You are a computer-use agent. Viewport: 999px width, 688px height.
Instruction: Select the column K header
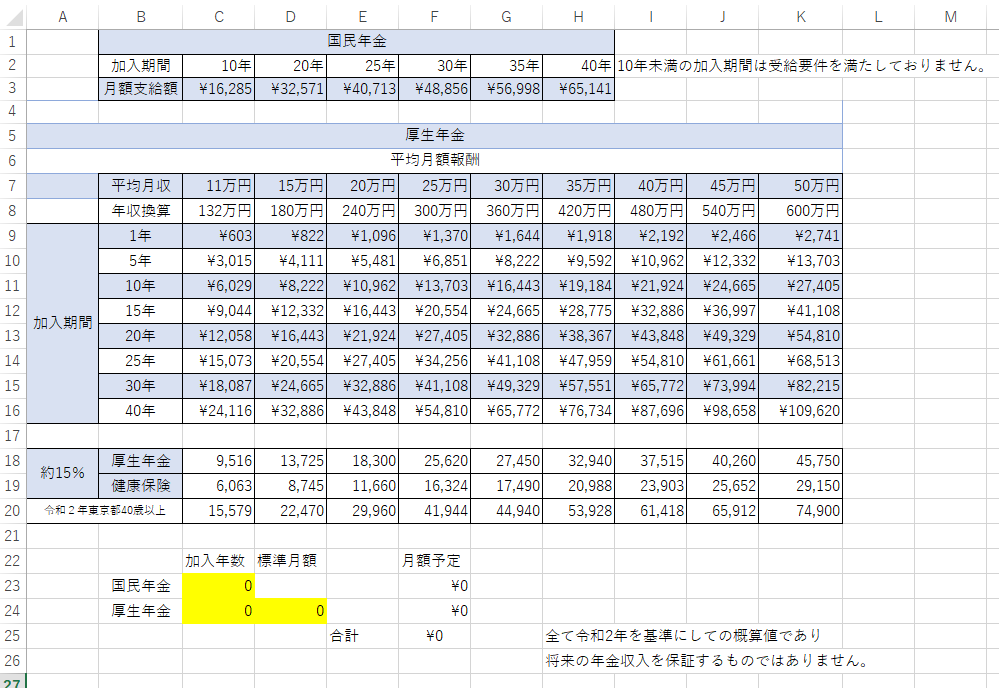800,15
